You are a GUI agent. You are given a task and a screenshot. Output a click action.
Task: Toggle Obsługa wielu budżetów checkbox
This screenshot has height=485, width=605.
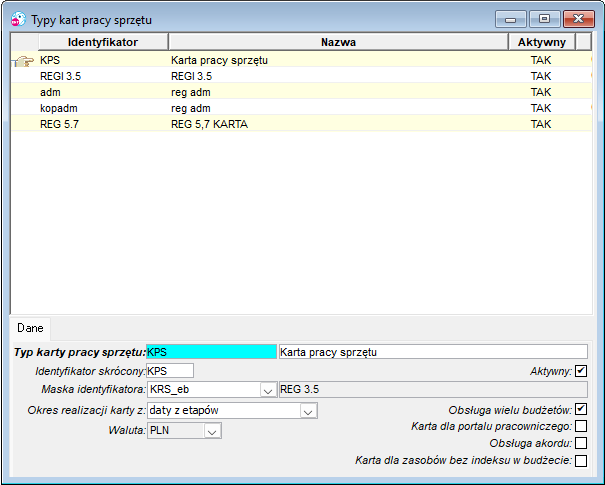click(x=581, y=409)
